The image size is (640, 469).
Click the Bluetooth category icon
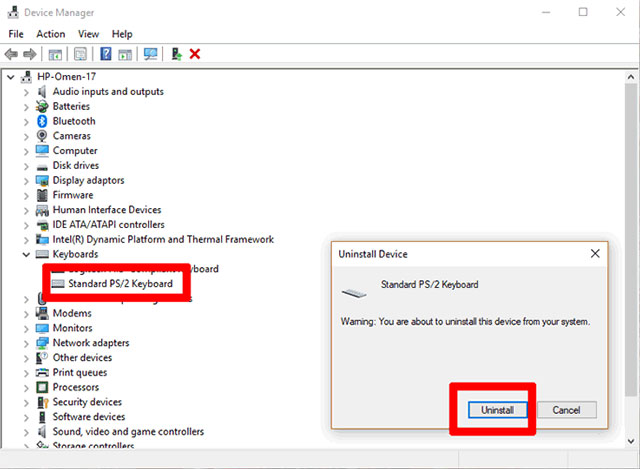[x=42, y=121]
